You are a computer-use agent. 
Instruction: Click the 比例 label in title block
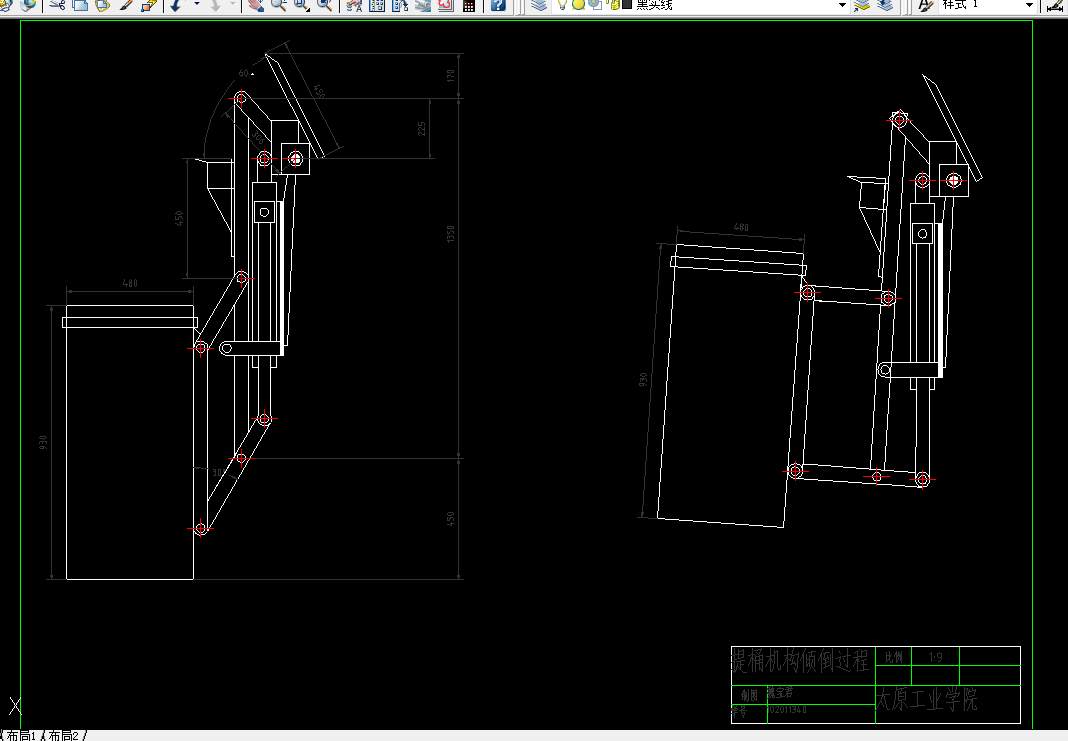click(x=893, y=657)
